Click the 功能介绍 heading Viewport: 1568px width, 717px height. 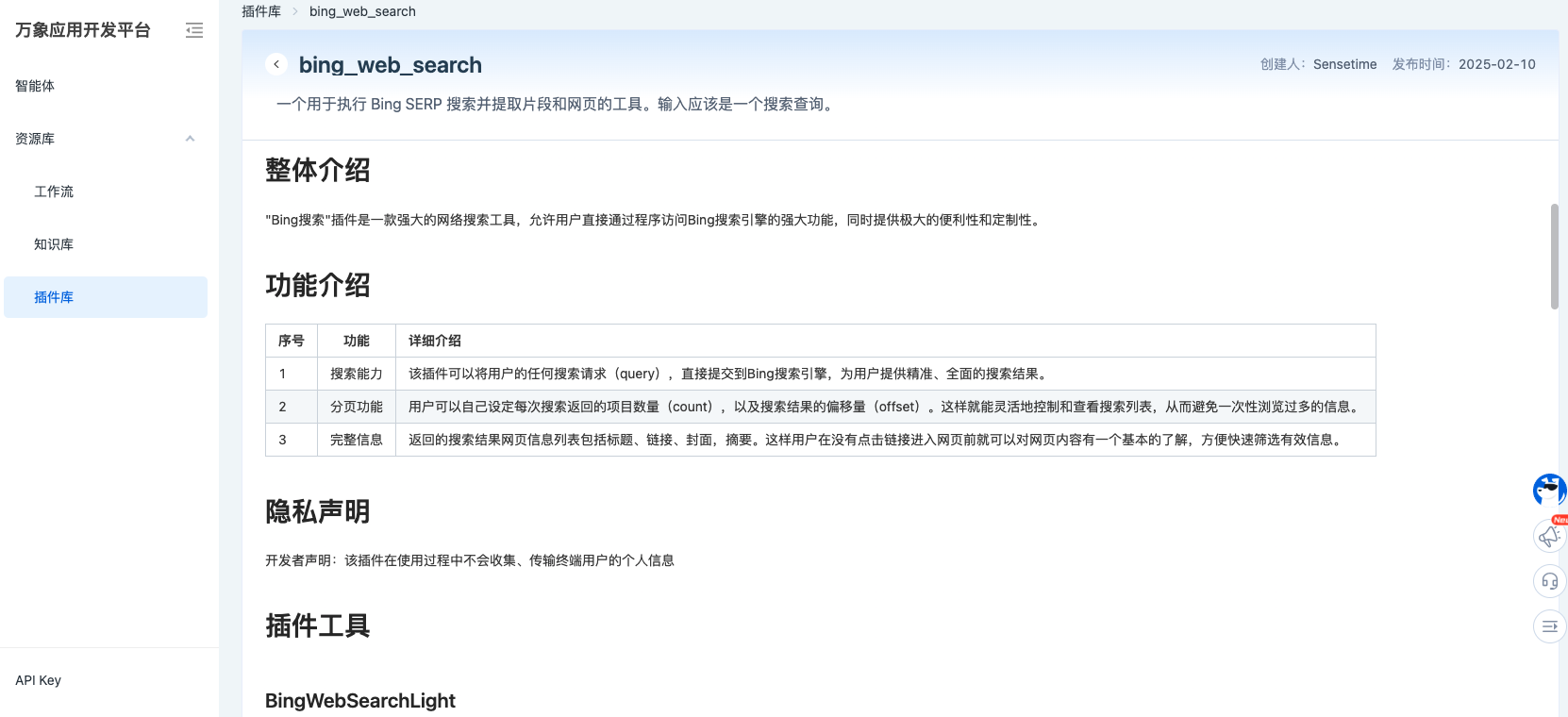pyautogui.click(x=318, y=285)
